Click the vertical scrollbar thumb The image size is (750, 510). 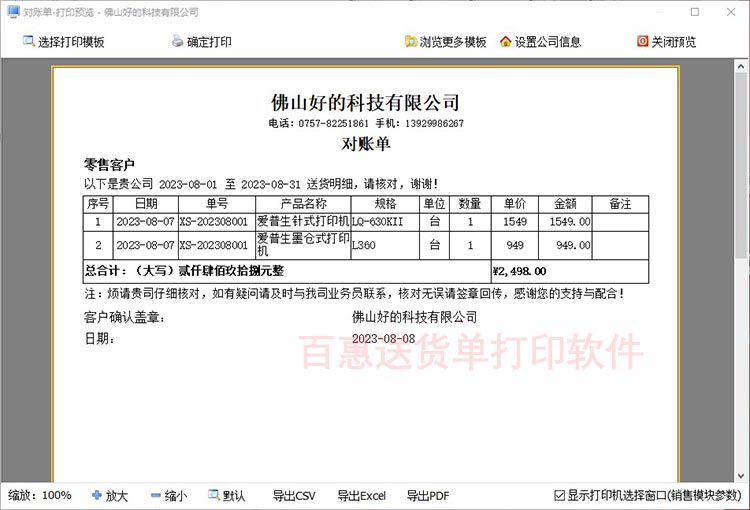741,166
